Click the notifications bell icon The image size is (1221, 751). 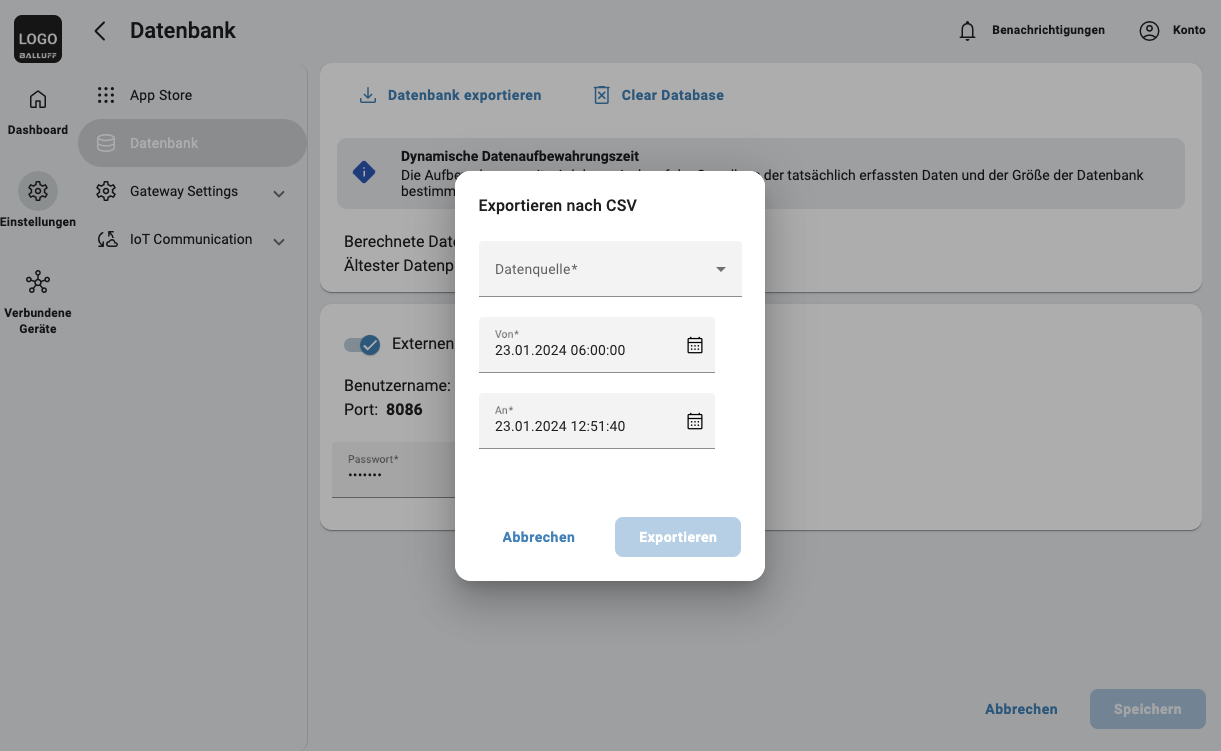967,31
